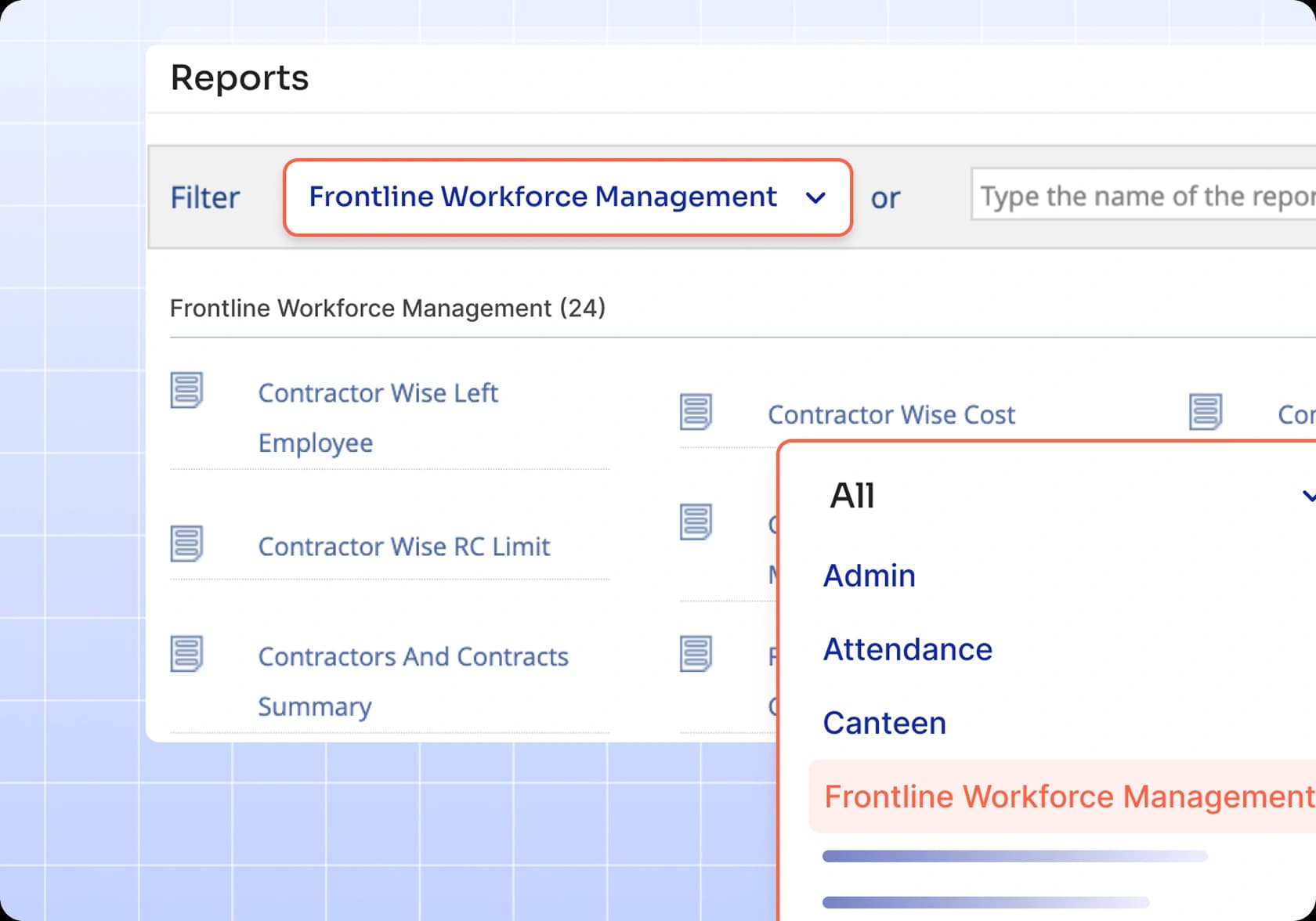Select Admin from the category list
Screen dimensions: 1316x921
click(x=869, y=576)
